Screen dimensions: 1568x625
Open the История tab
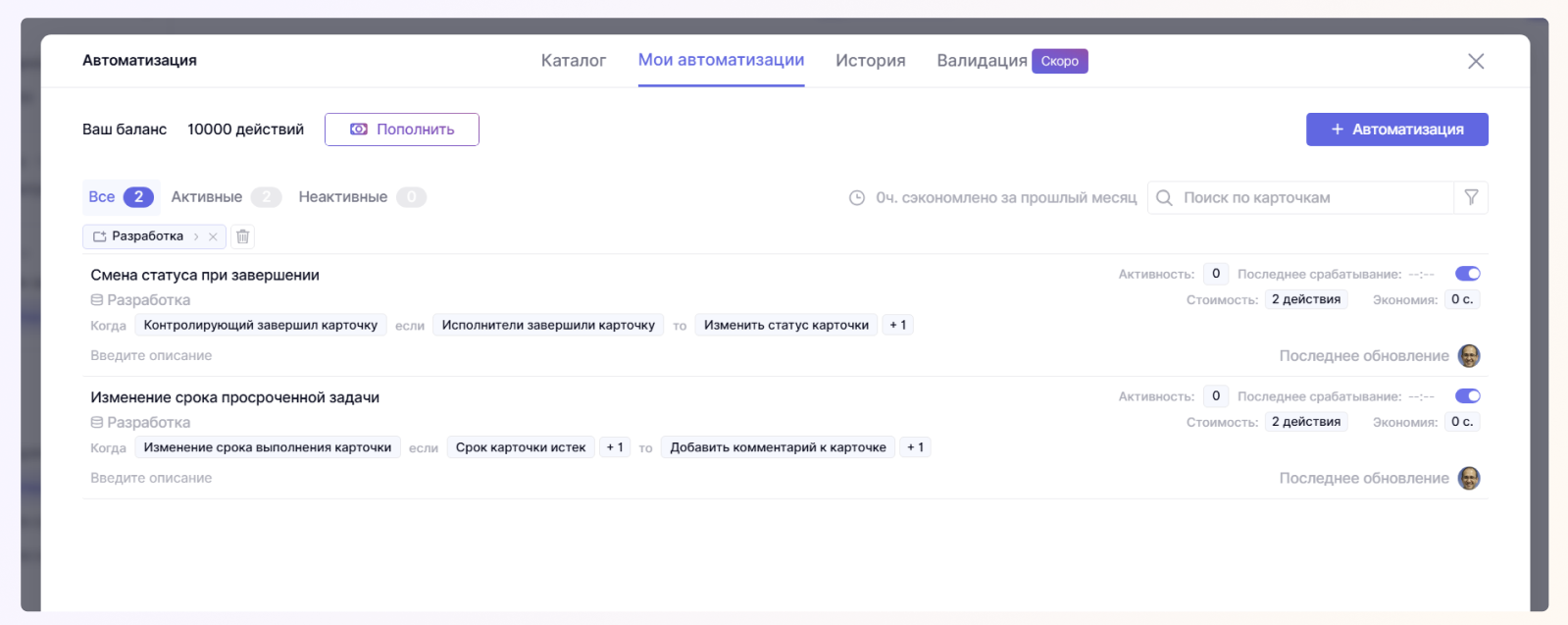coord(870,61)
